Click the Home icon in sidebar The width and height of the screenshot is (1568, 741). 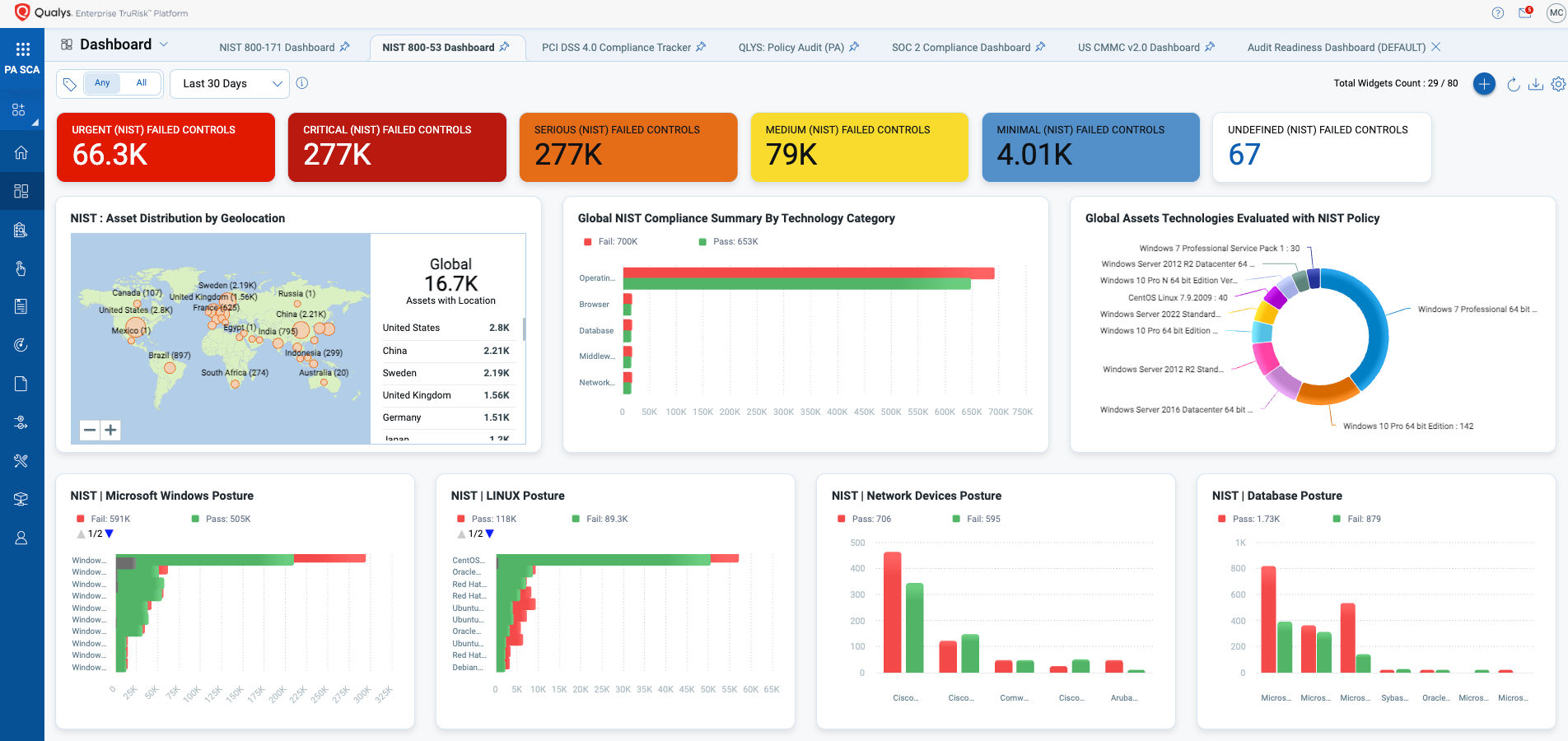(x=21, y=152)
